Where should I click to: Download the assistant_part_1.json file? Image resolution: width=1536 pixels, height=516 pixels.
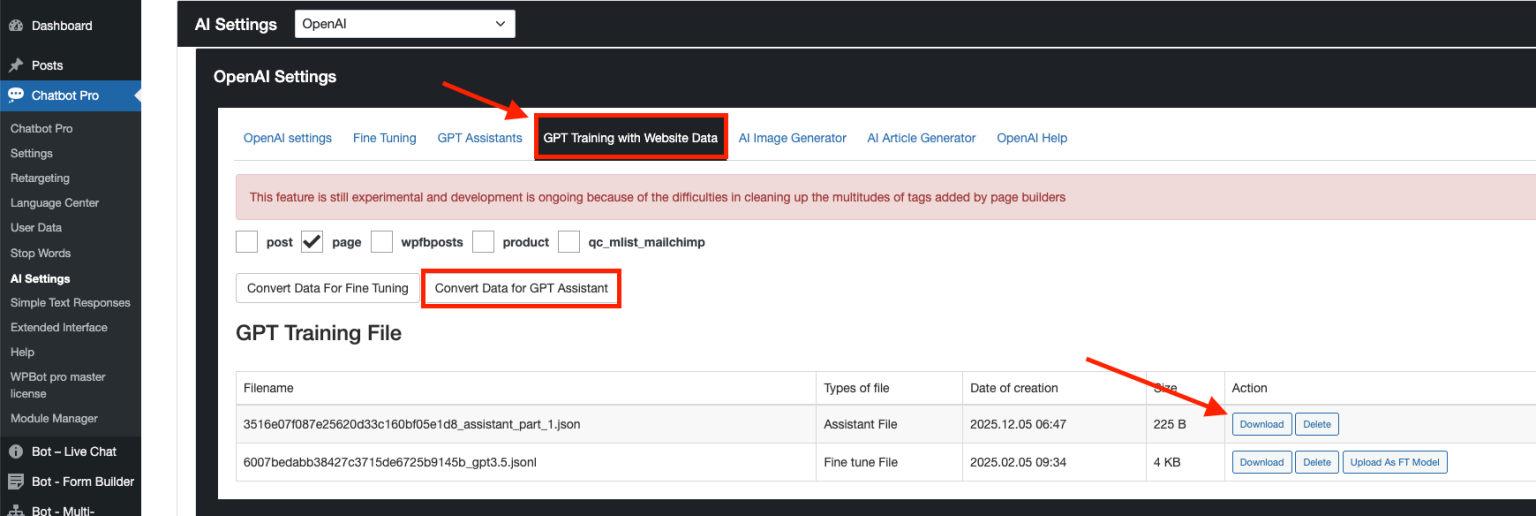tap(1262, 424)
